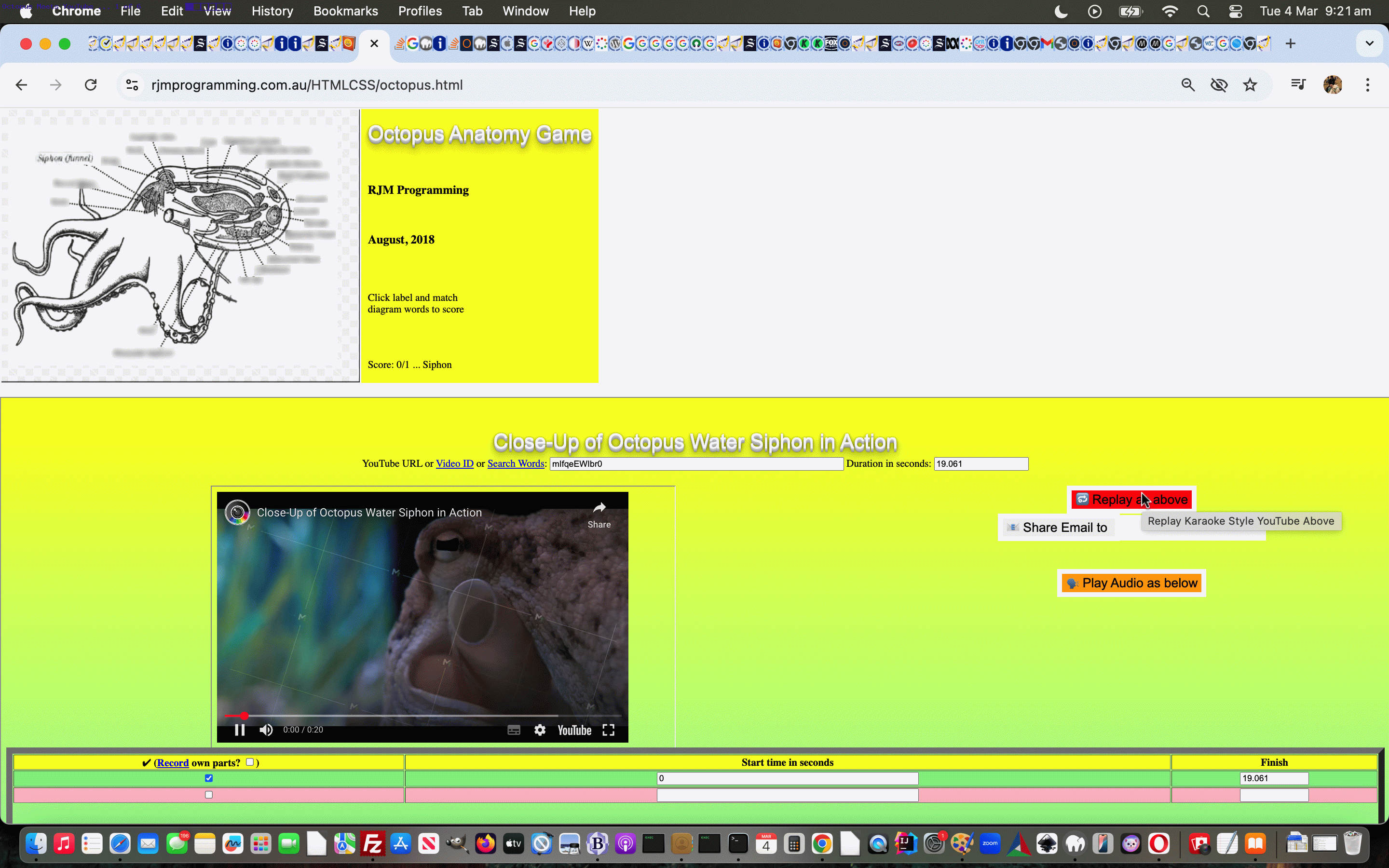Viewport: 1389px width, 868px height.
Task: Mute the YouTube video volume
Action: point(266,730)
